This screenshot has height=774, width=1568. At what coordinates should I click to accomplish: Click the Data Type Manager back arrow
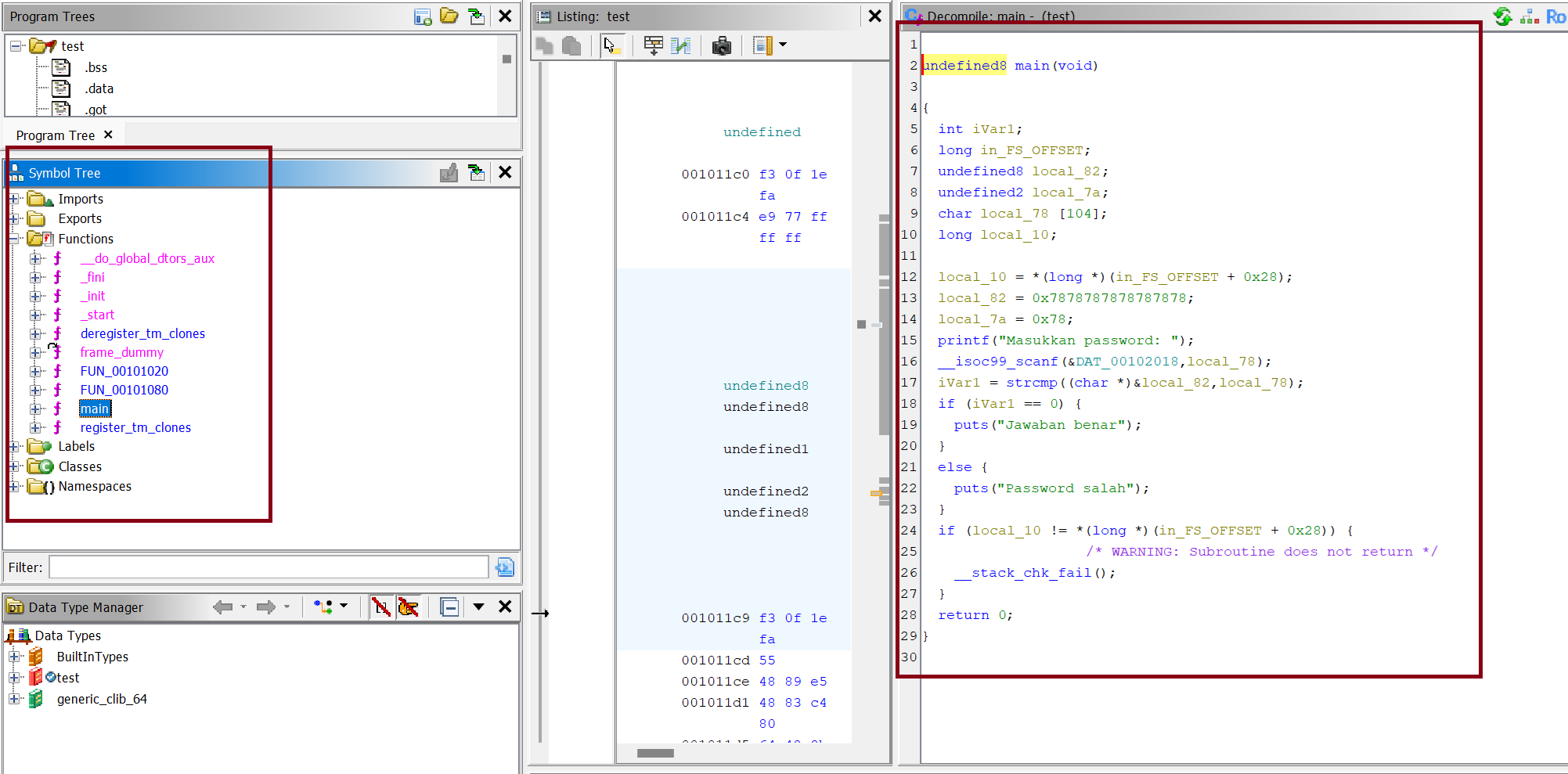coord(223,607)
